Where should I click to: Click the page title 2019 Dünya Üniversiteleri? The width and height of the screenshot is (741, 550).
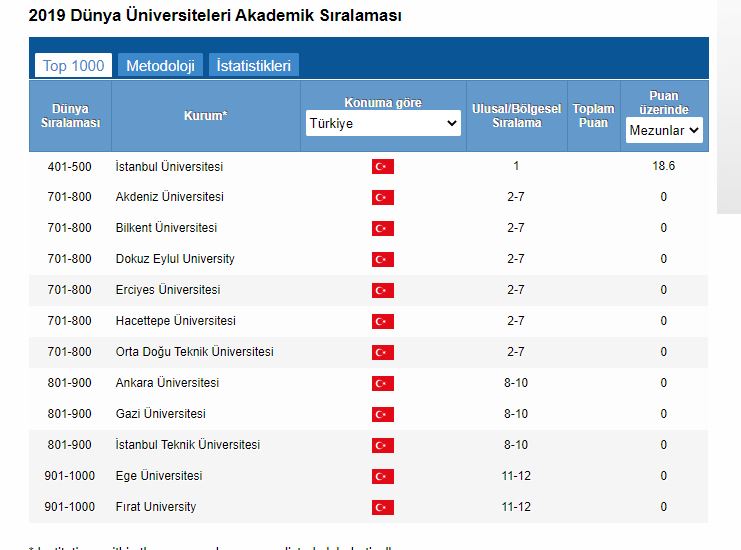[x=215, y=15]
